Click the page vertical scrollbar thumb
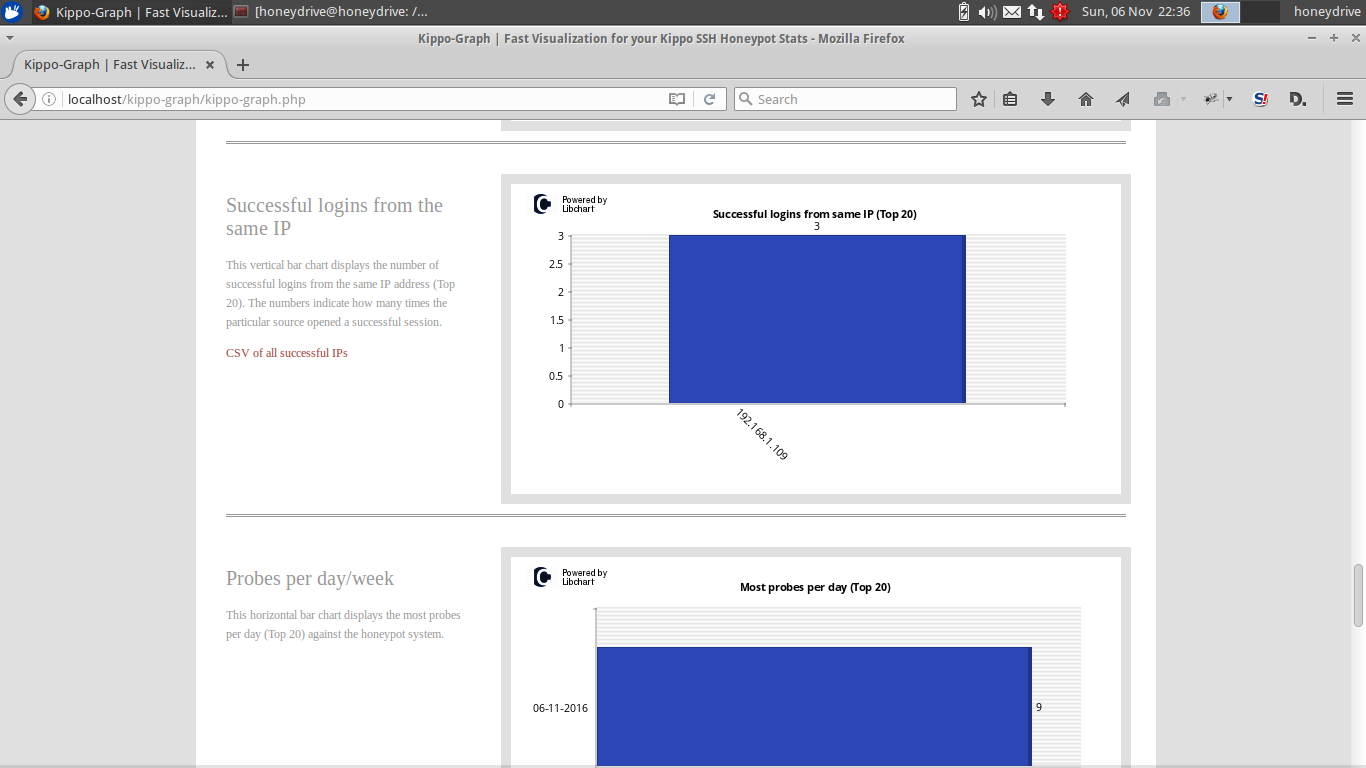This screenshot has width=1366, height=768. click(x=1358, y=596)
